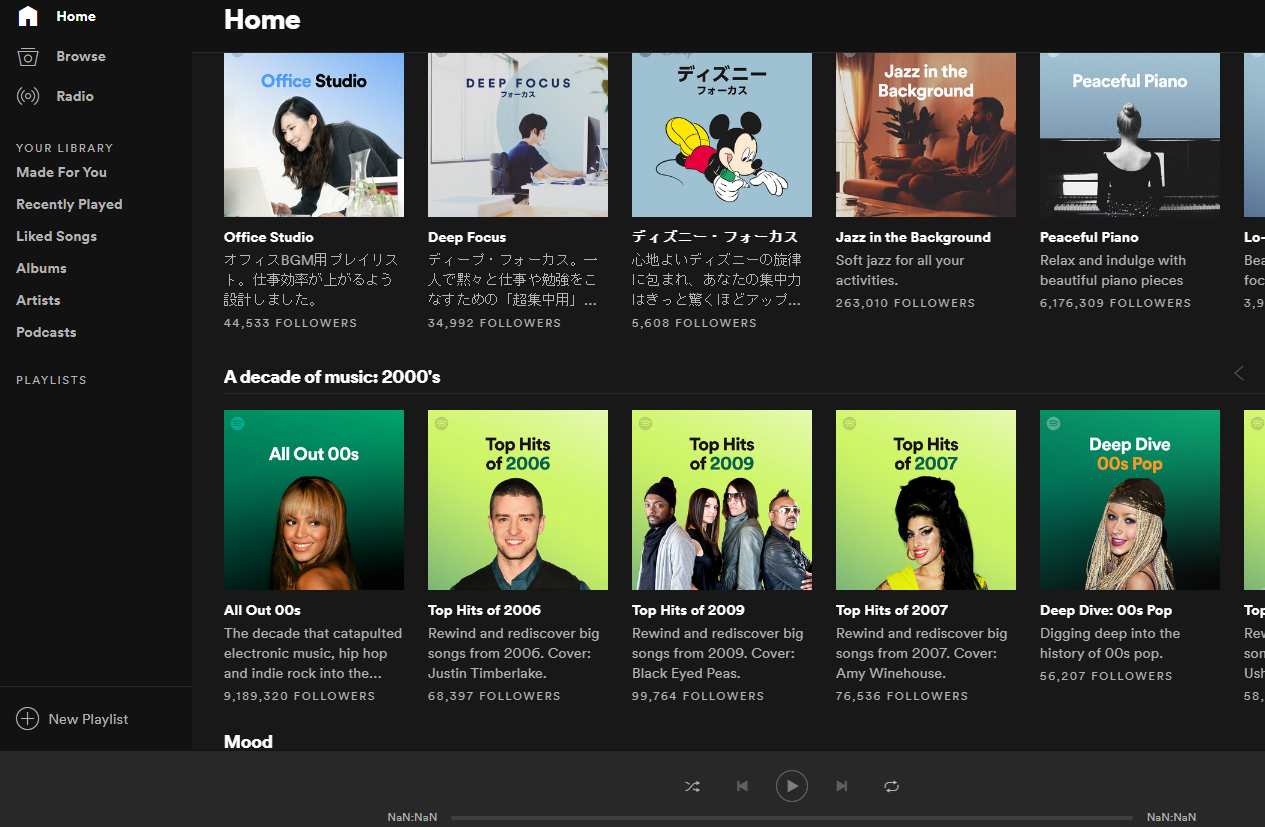Open the Deep Focus playlist cover
This screenshot has width=1265, height=827.
(518, 135)
